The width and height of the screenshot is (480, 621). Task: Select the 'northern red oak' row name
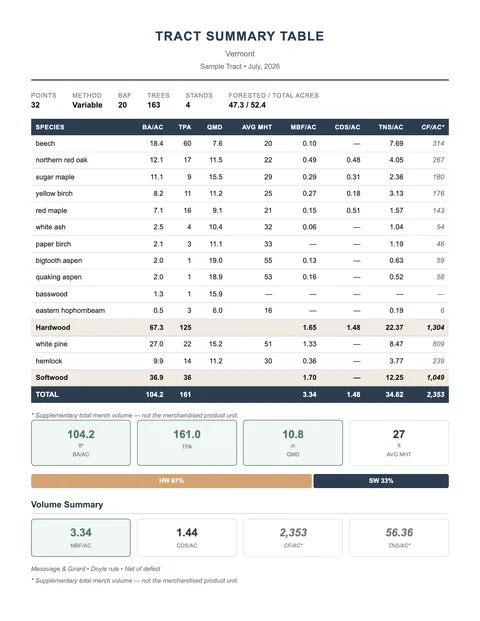tap(61, 160)
